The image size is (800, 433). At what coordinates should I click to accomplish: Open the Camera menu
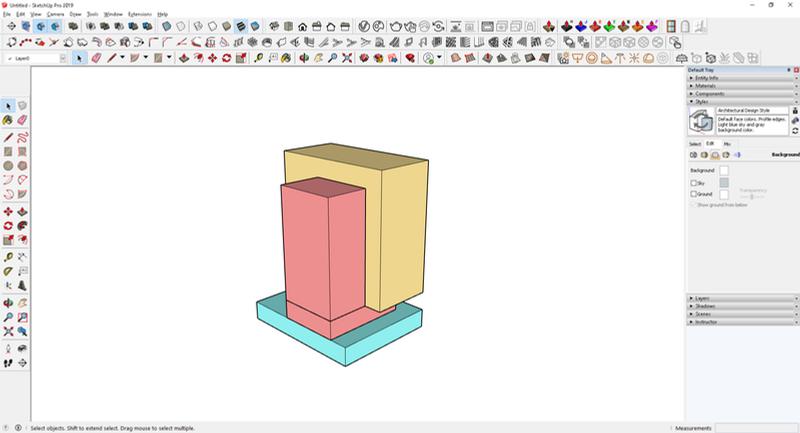coord(56,14)
